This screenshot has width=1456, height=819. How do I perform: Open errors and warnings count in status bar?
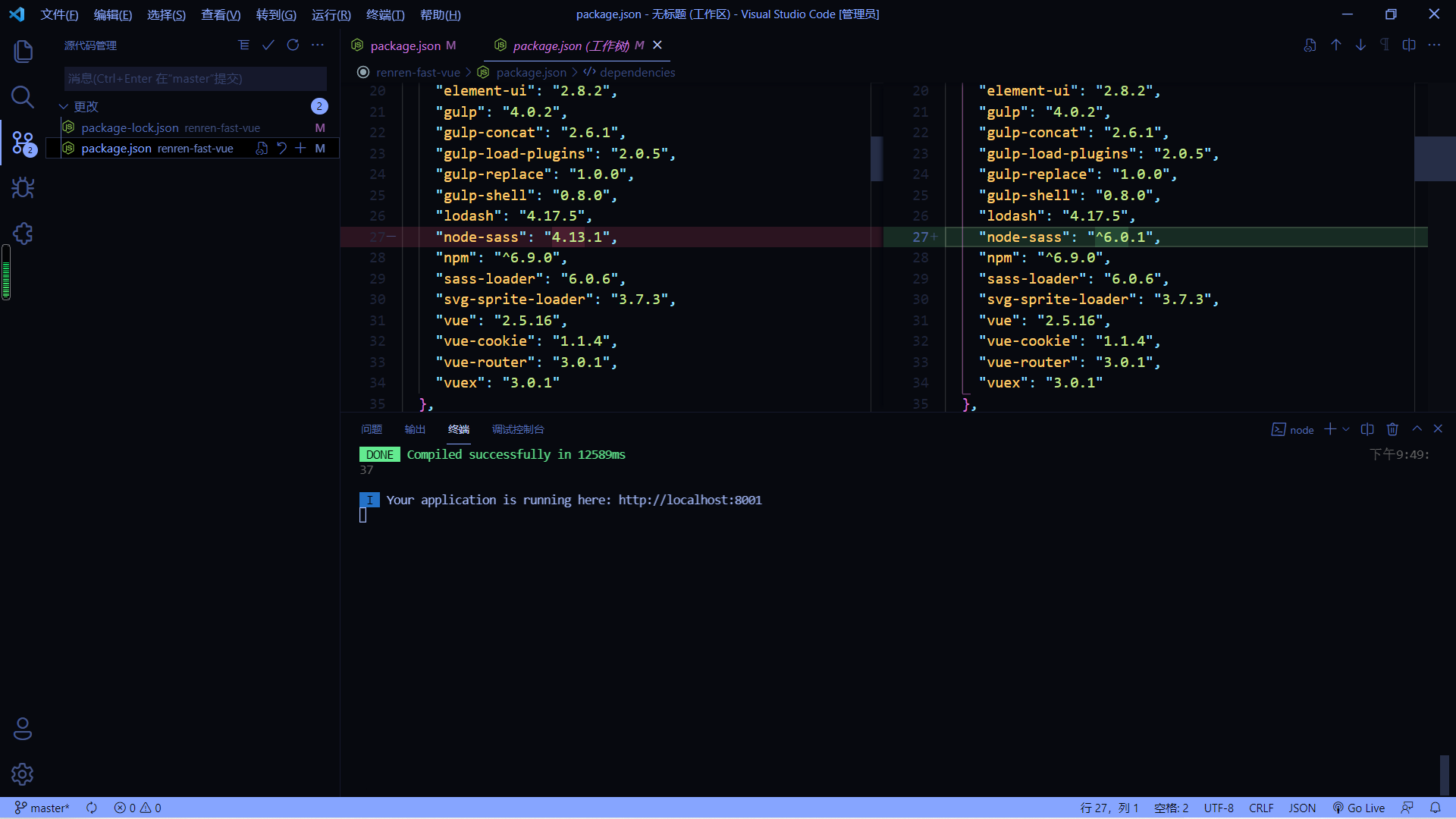point(137,808)
